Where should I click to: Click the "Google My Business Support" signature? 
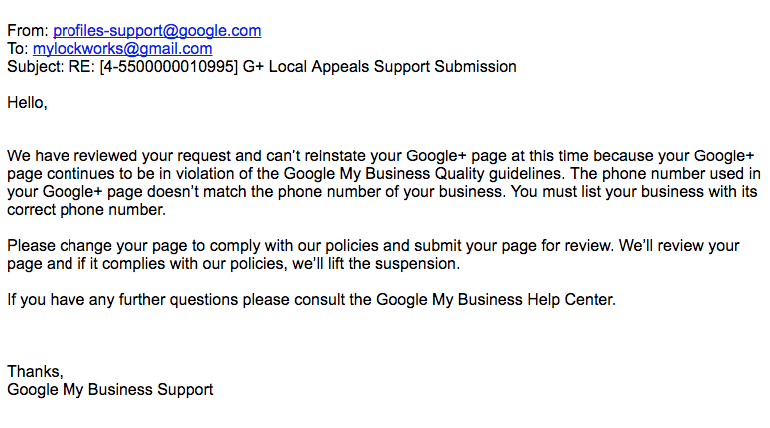click(x=110, y=389)
